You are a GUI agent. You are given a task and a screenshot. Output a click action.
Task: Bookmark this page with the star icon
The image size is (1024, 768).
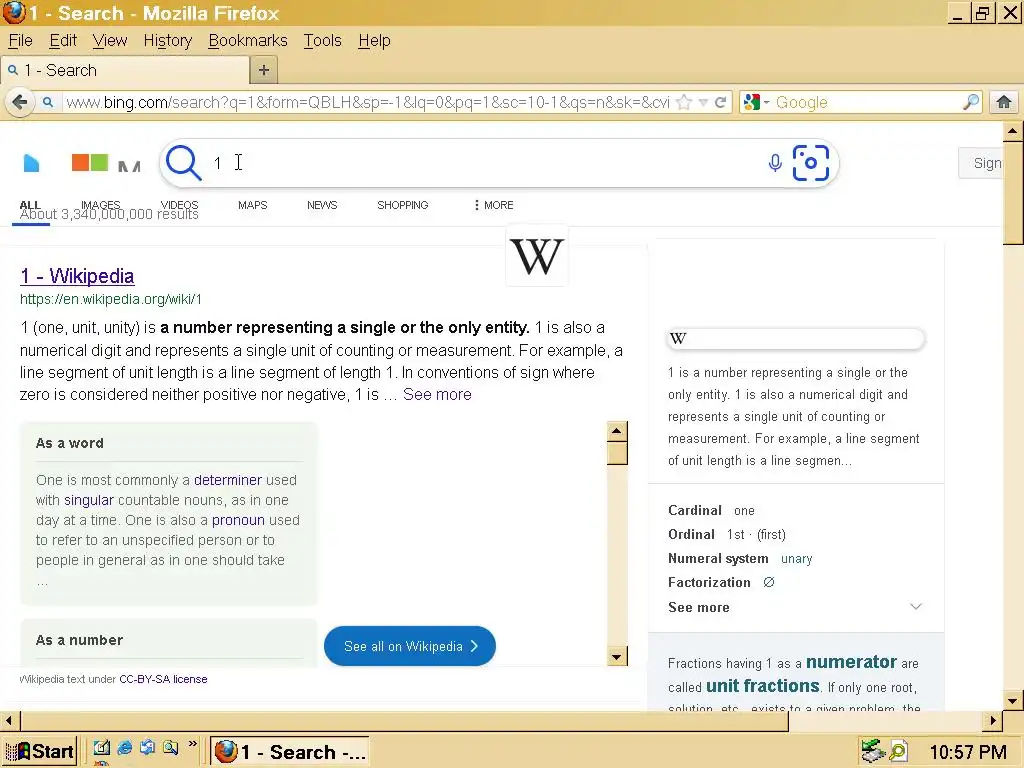click(684, 103)
